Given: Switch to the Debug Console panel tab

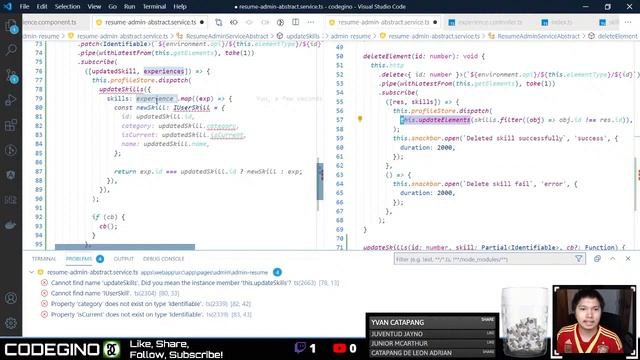Looking at the screenshot, I should (x=164, y=259).
